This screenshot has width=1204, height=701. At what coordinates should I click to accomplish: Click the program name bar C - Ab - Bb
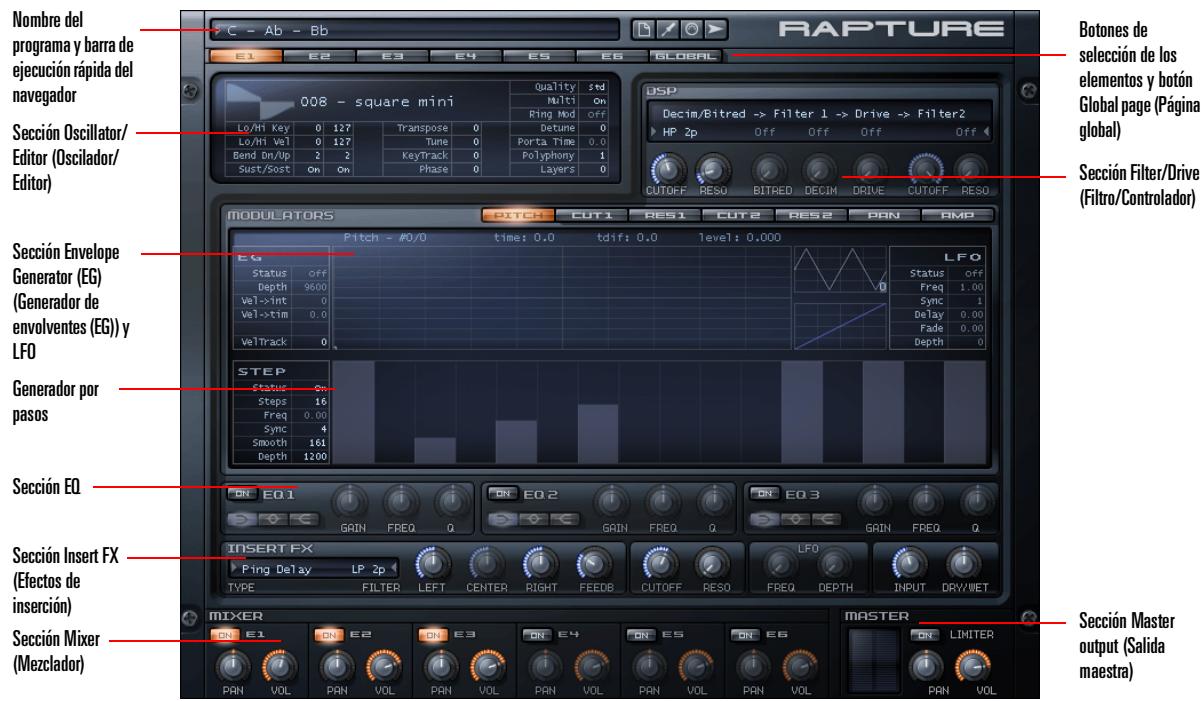coord(416,30)
